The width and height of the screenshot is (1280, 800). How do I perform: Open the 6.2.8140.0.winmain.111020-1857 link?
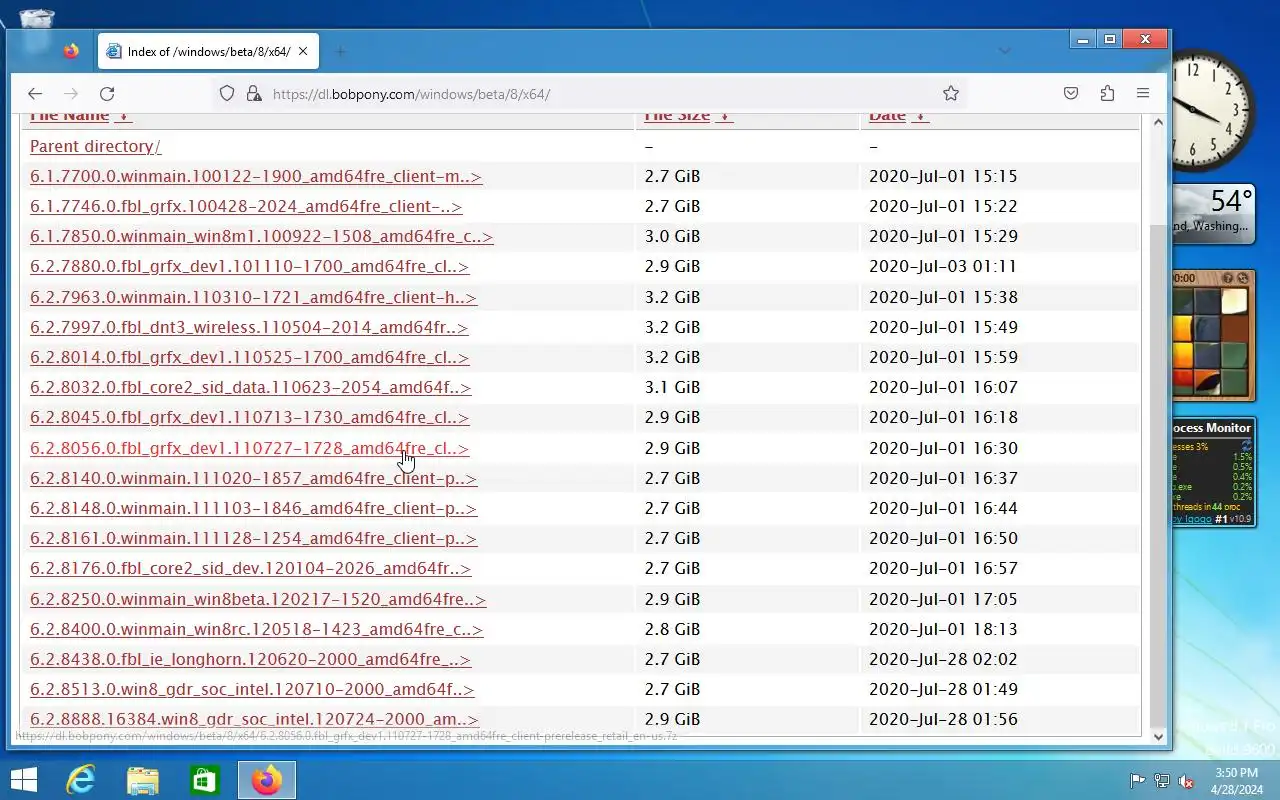click(x=253, y=478)
